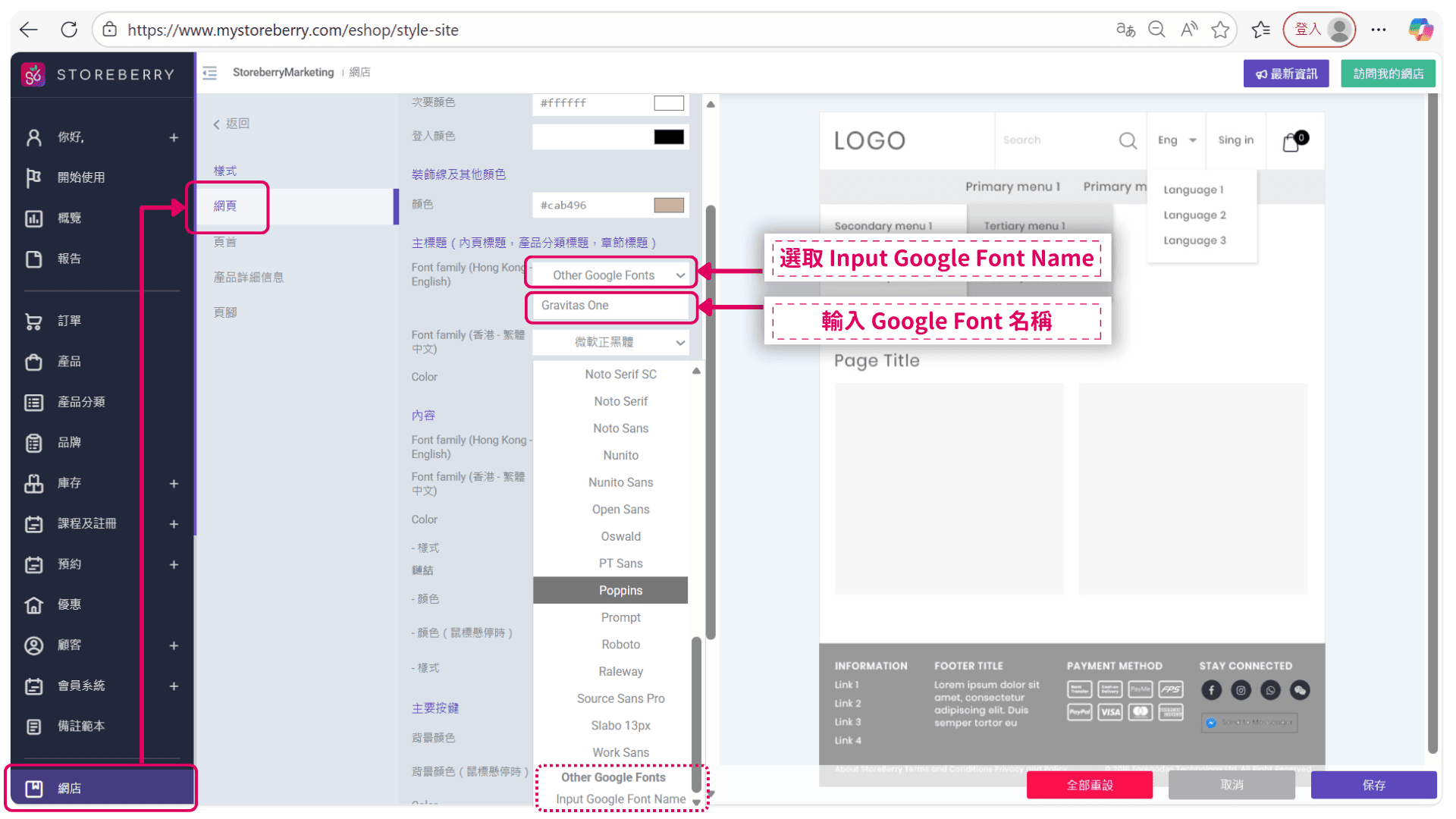Expand the 會員系統 sidebar plus

point(174,686)
